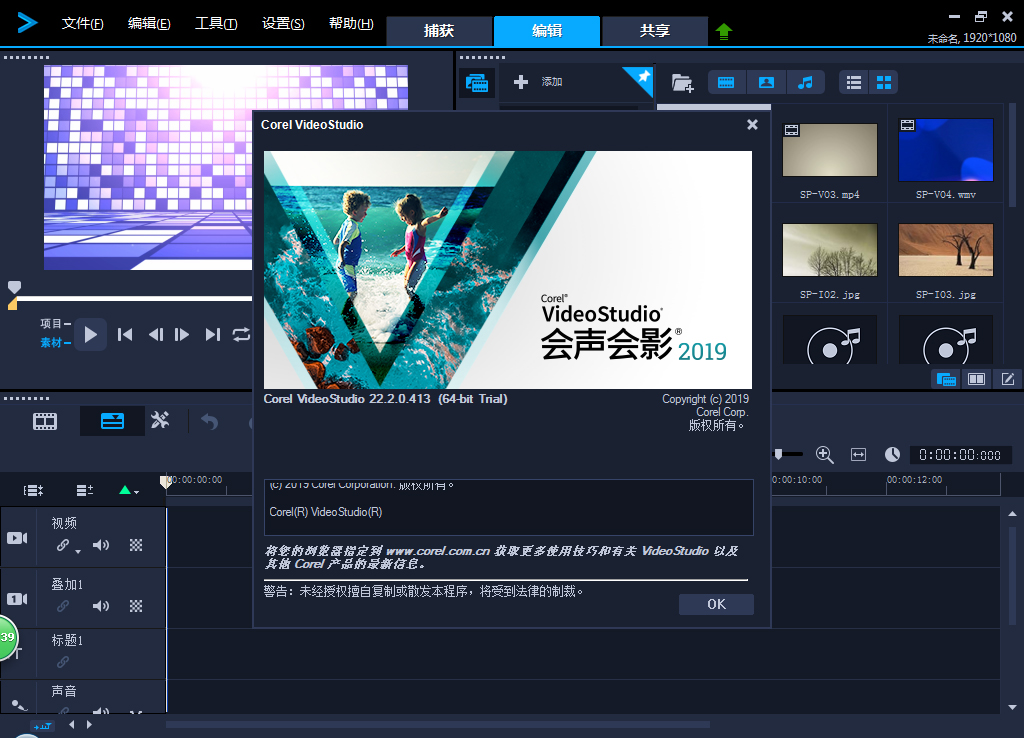Image resolution: width=1024 pixels, height=738 pixels.
Task: Click the zoom in magnifier on timeline
Action: [825, 455]
